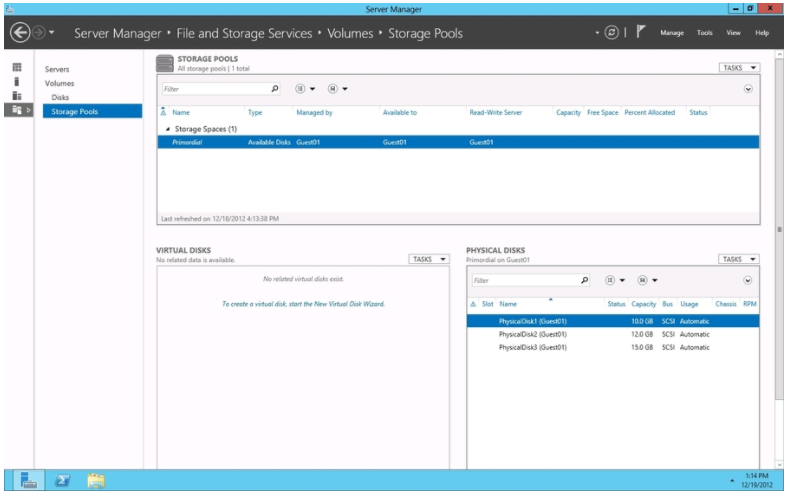Click the Free Space column header
This screenshot has width=788, height=494.
[603, 113]
